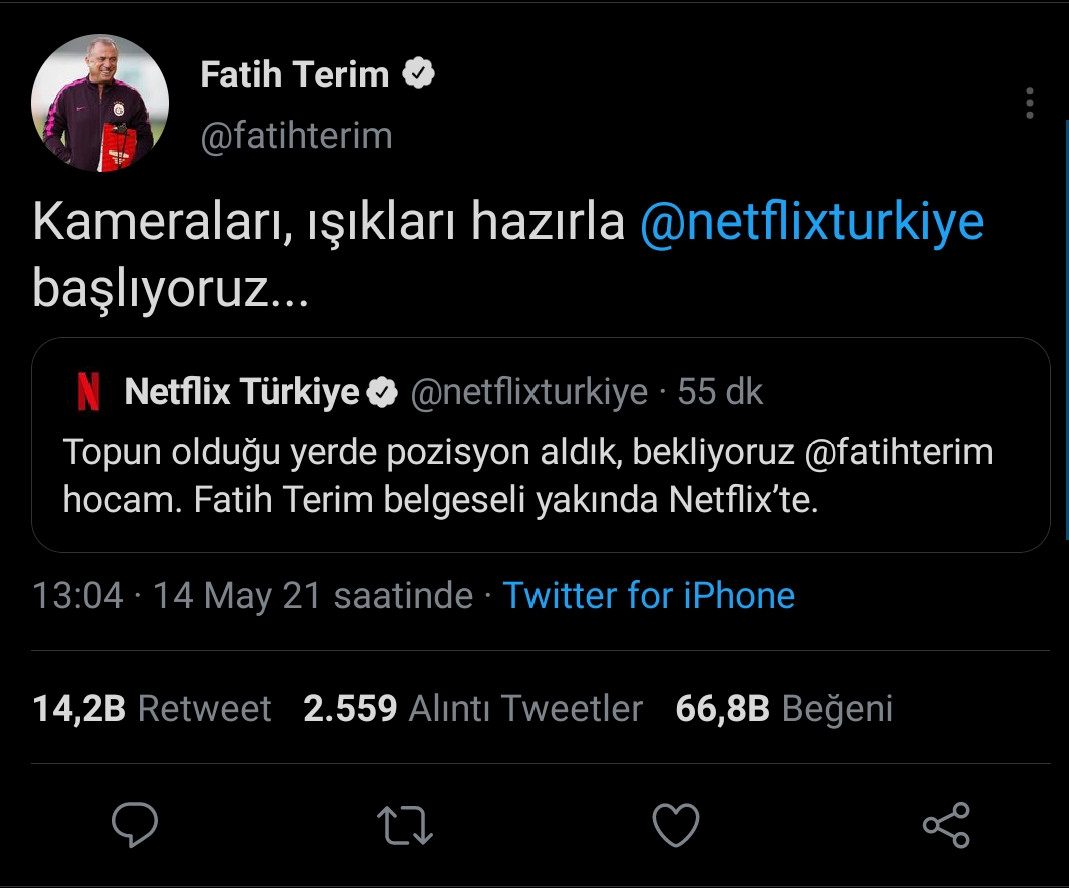
Task: Tap the Netflix N logo in the quoted tweet
Action: 89,392
